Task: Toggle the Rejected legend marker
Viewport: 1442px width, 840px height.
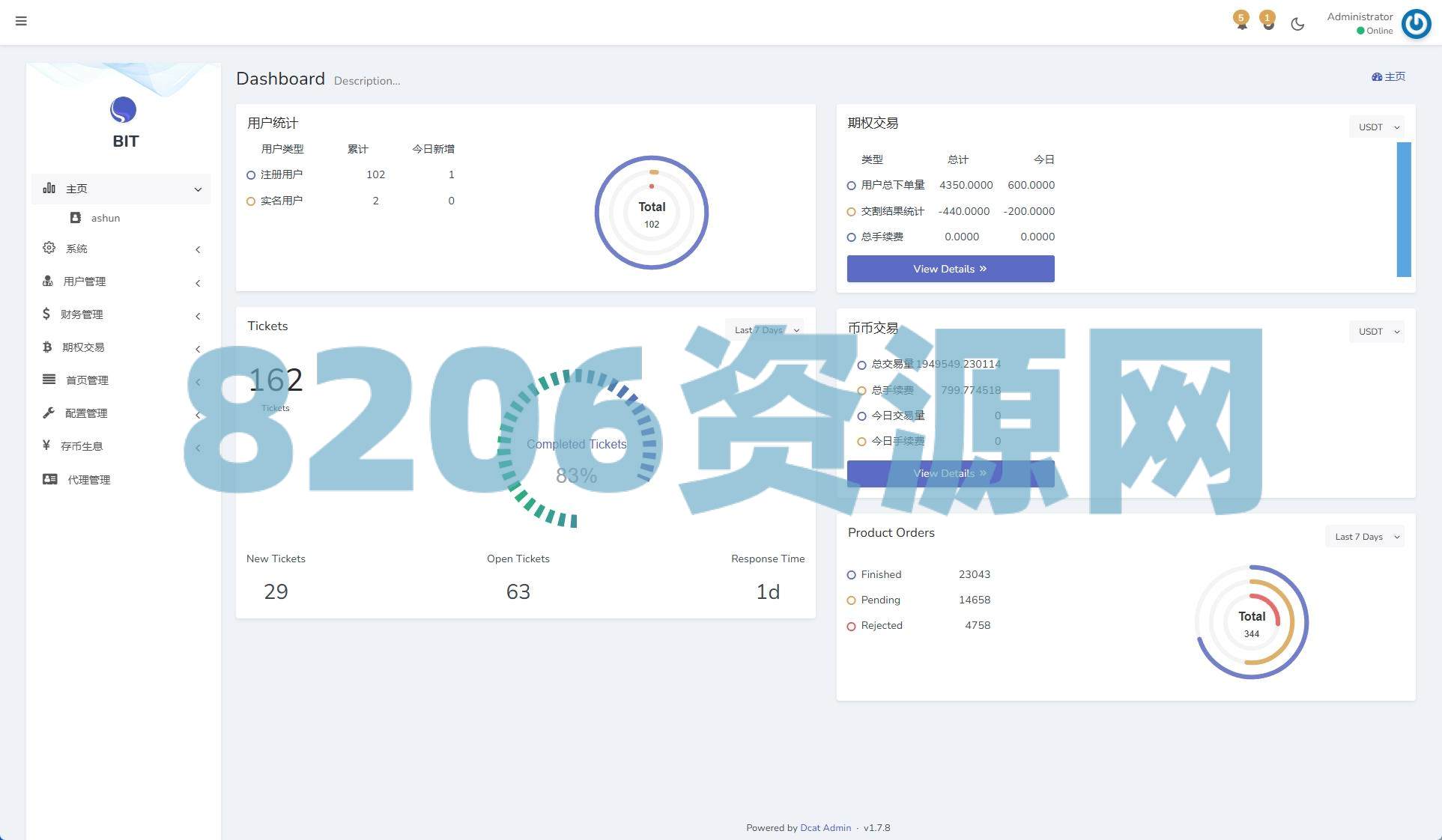Action: pos(851,626)
